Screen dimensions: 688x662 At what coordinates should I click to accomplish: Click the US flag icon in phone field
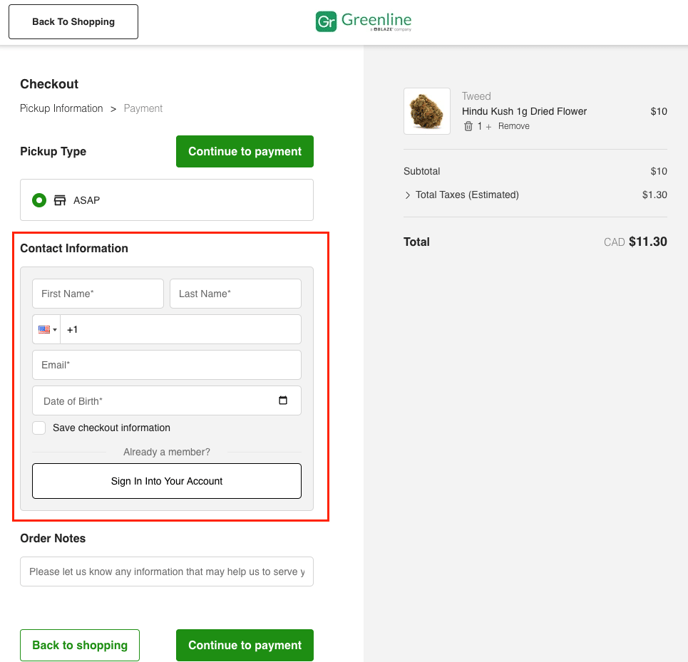pos(44,329)
